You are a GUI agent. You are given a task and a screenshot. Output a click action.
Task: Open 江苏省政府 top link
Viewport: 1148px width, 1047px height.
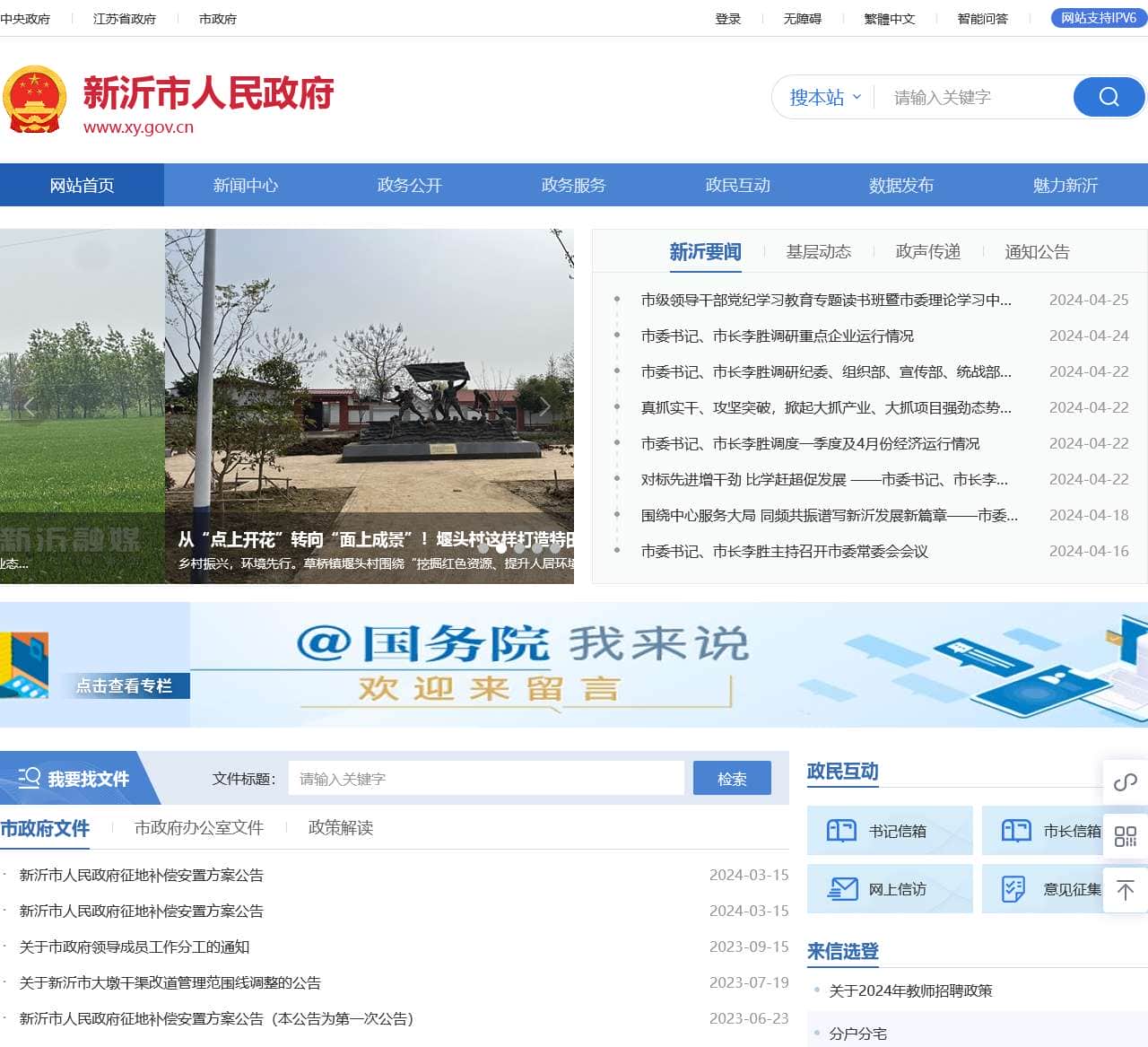click(125, 19)
